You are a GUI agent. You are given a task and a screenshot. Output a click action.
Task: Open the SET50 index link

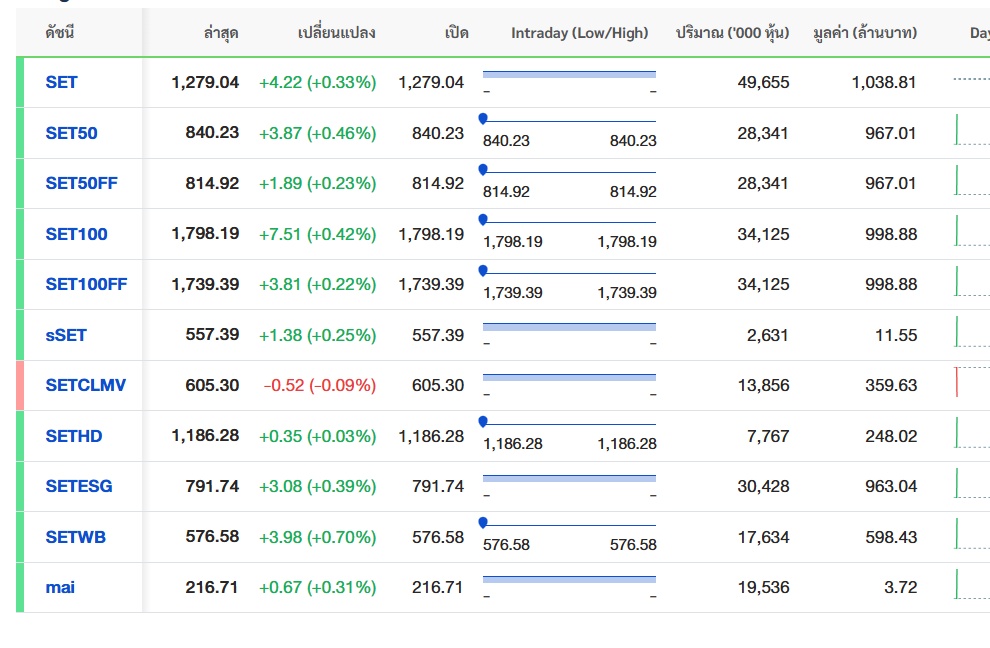coord(71,133)
